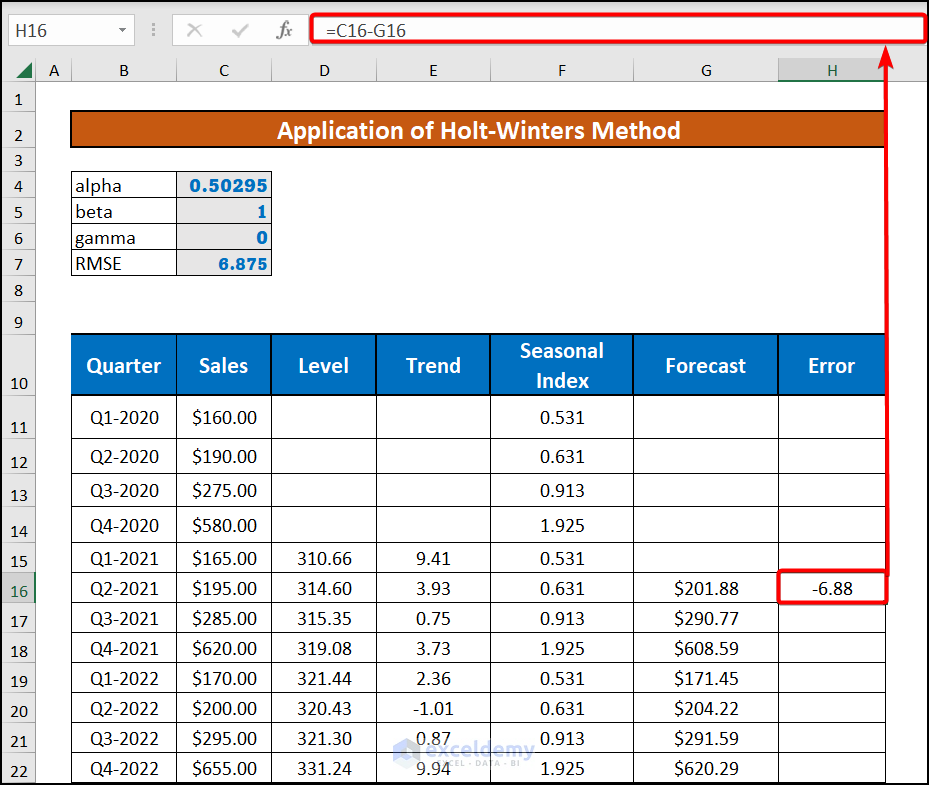This screenshot has width=929, height=785.
Task: Click the Enter checkmark formula bar icon
Action: pos(240,30)
